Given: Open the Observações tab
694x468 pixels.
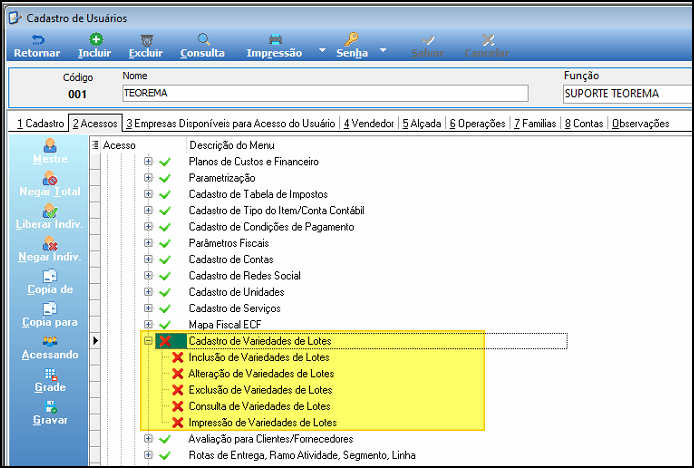Looking at the screenshot, I should pyautogui.click(x=640, y=124).
